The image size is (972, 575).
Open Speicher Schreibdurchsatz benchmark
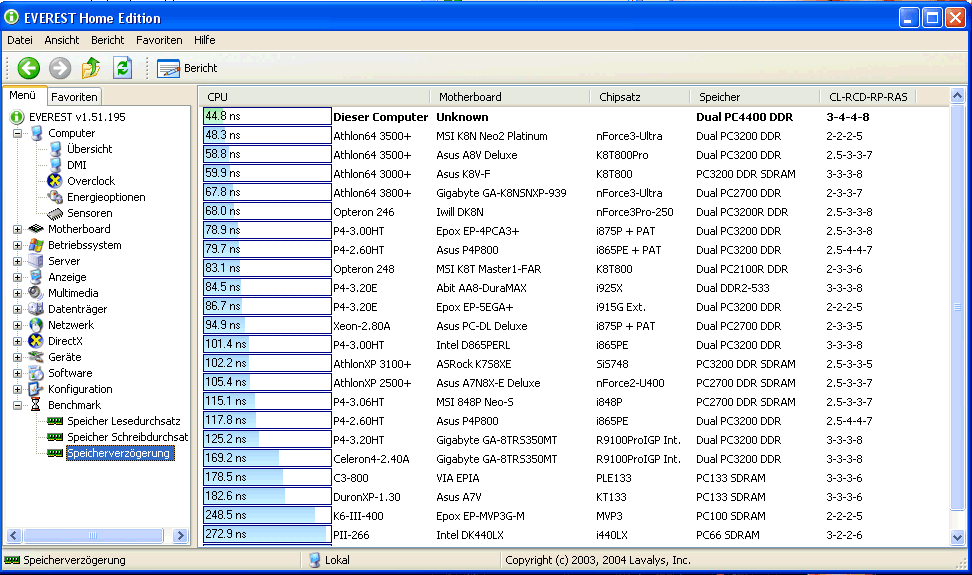pos(127,437)
